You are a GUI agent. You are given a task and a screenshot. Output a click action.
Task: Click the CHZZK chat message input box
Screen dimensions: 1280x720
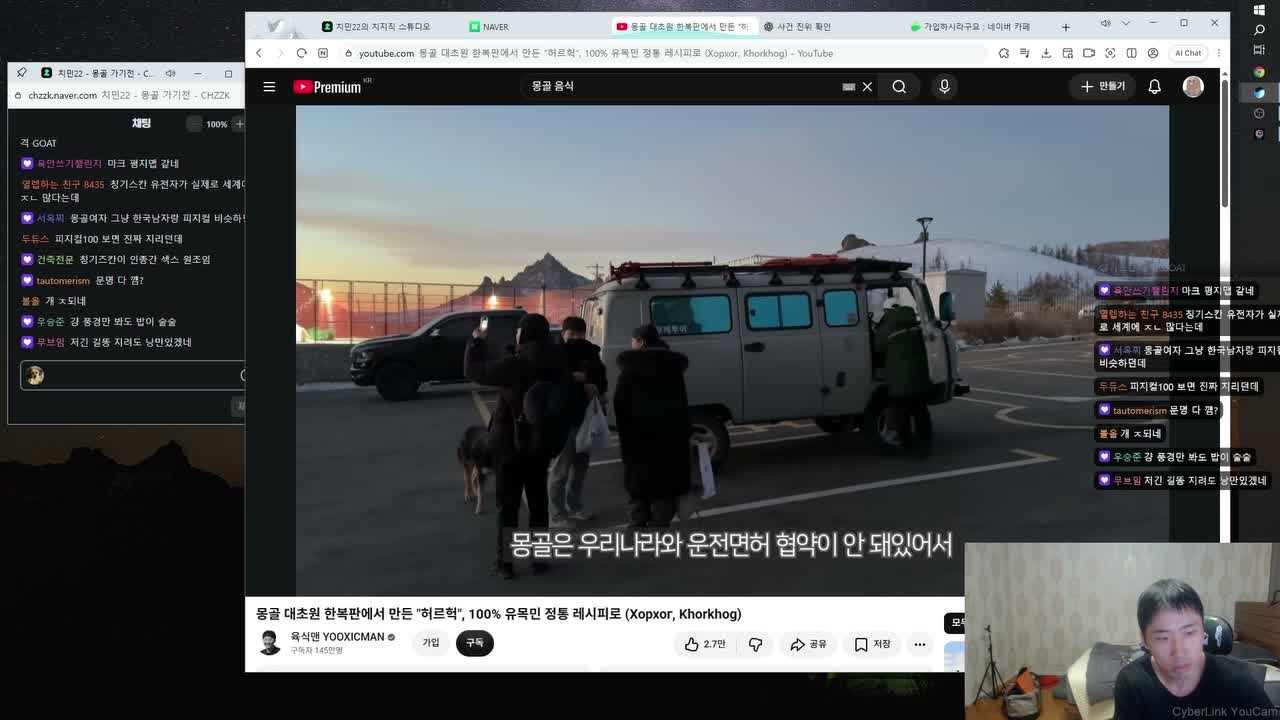132,375
